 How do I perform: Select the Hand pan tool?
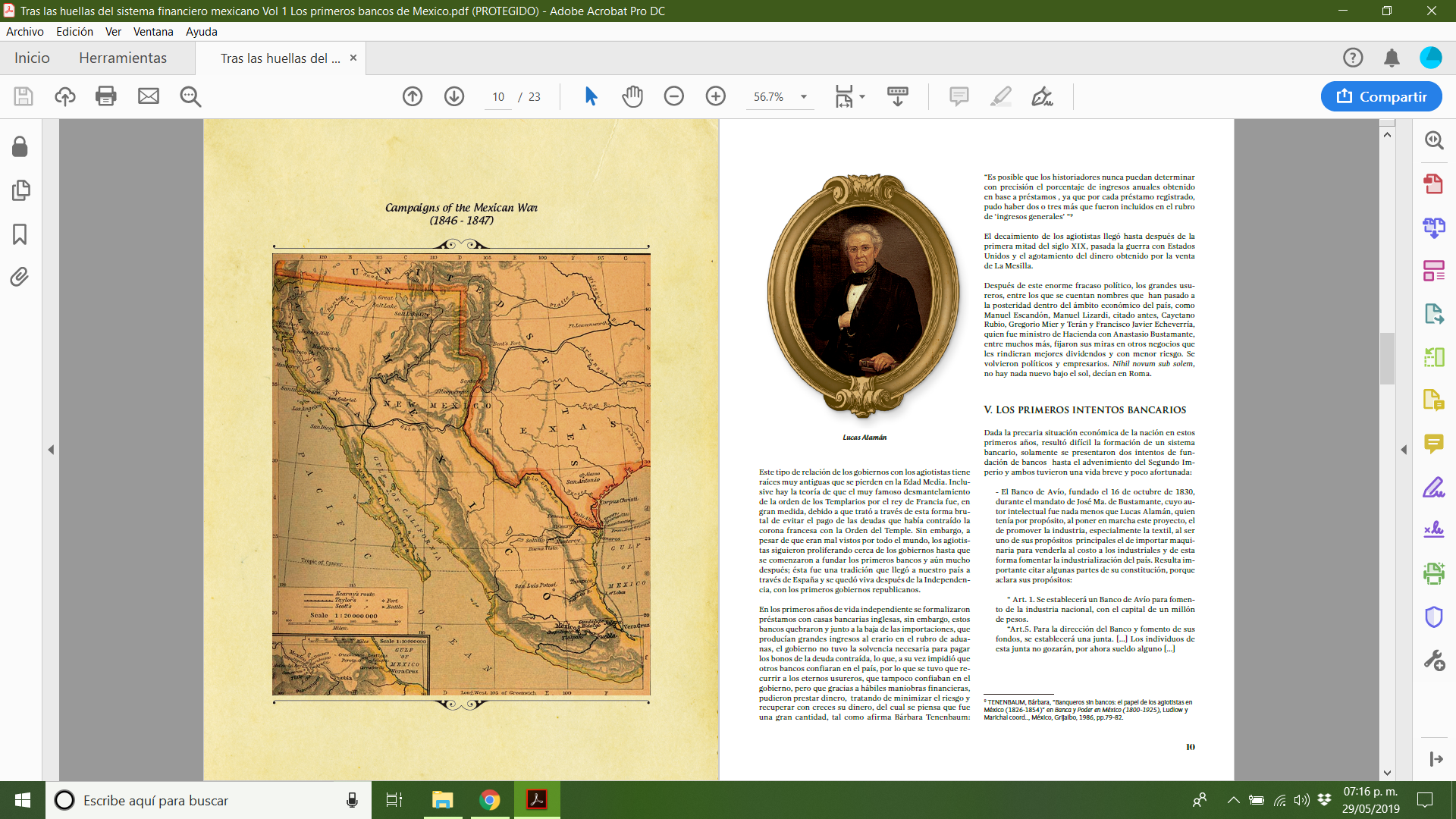point(632,96)
